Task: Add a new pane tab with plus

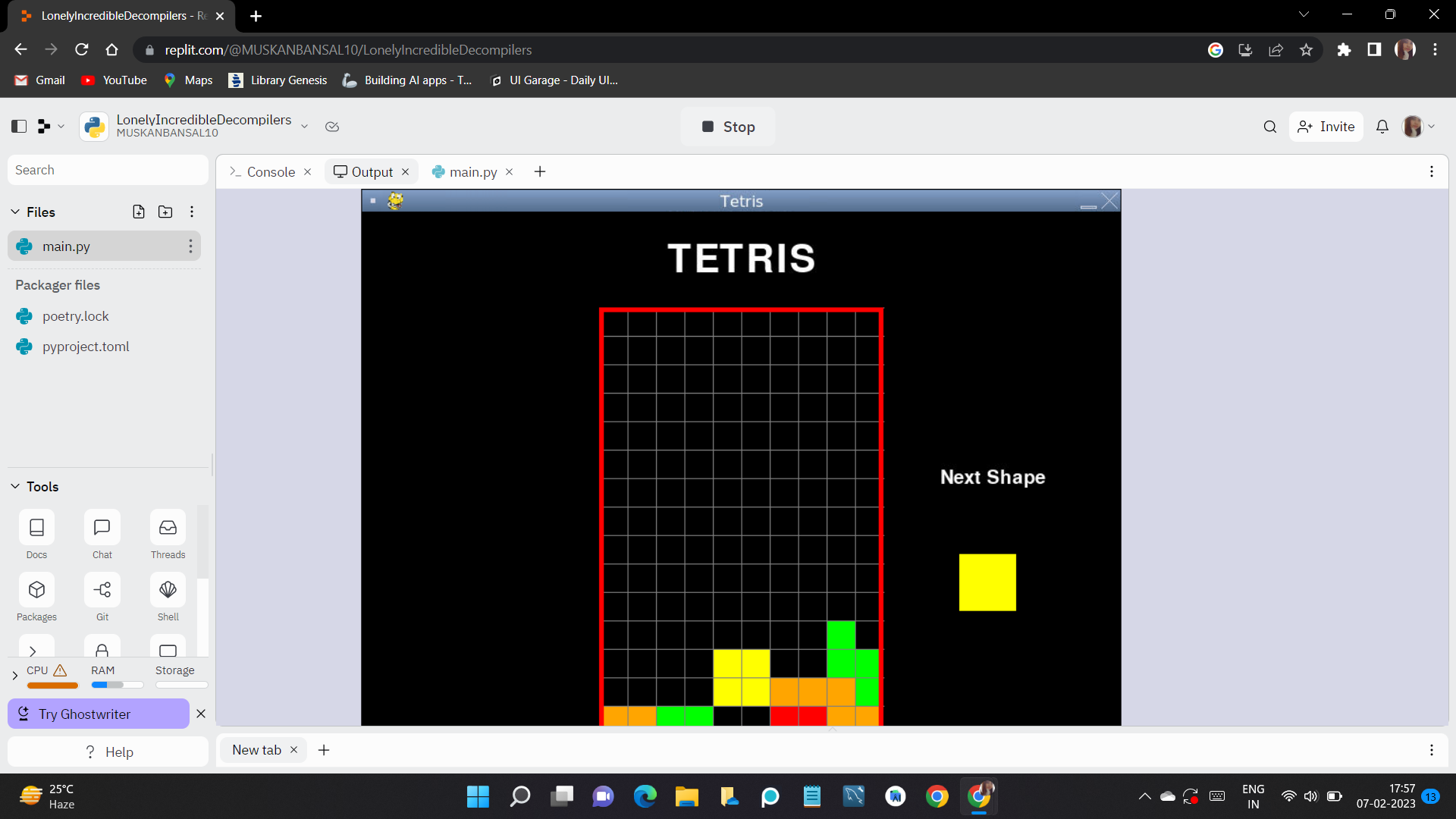Action: coord(540,171)
